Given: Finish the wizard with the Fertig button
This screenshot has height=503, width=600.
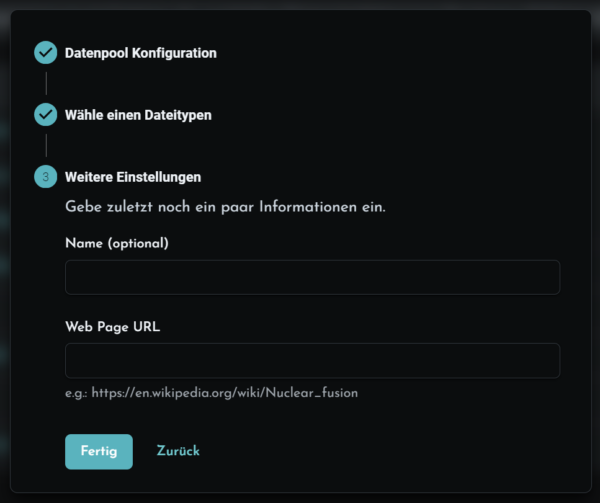Looking at the screenshot, I should 99,451.
